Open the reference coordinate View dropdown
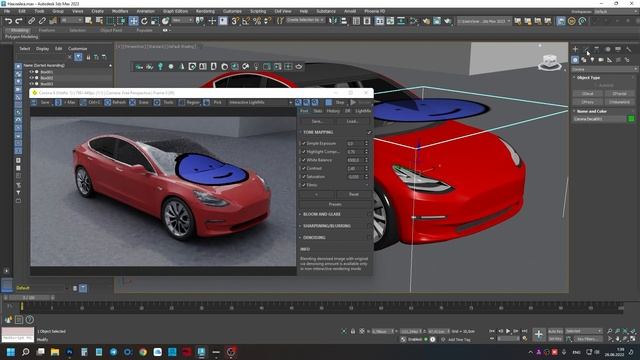 tap(182, 20)
